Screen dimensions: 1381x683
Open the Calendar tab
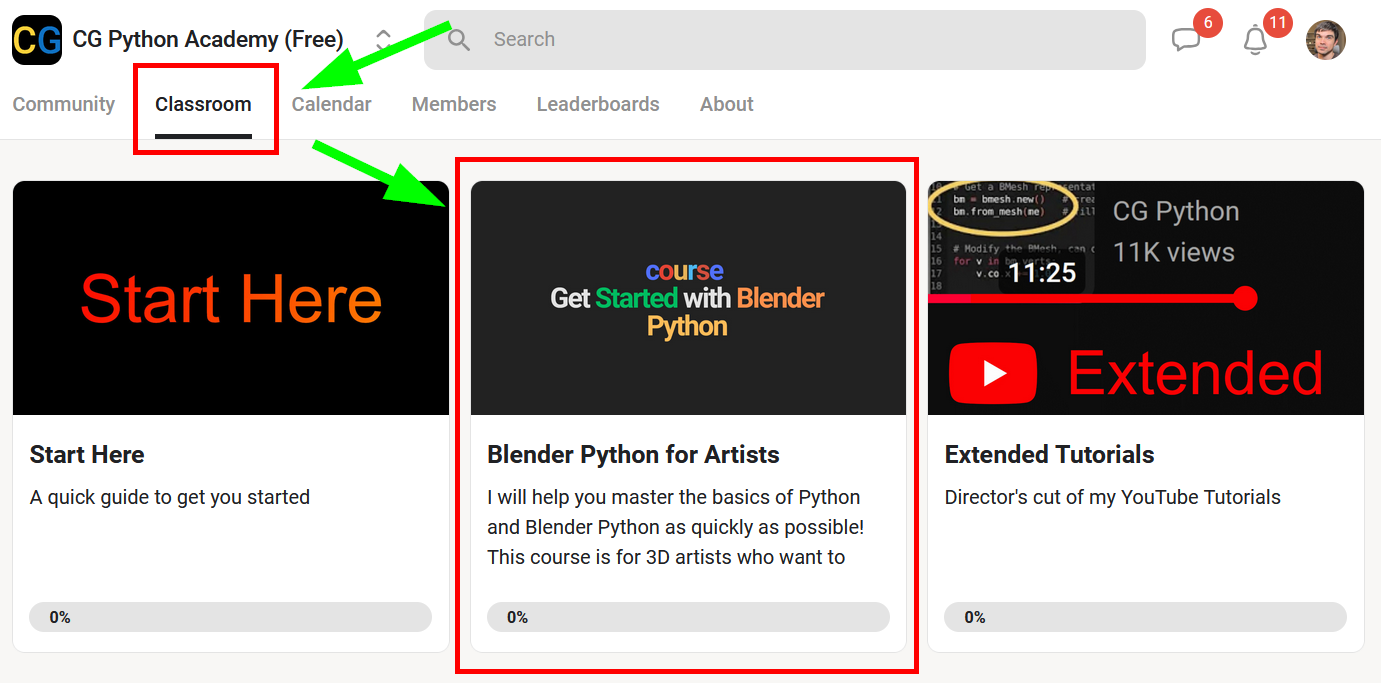(x=331, y=104)
